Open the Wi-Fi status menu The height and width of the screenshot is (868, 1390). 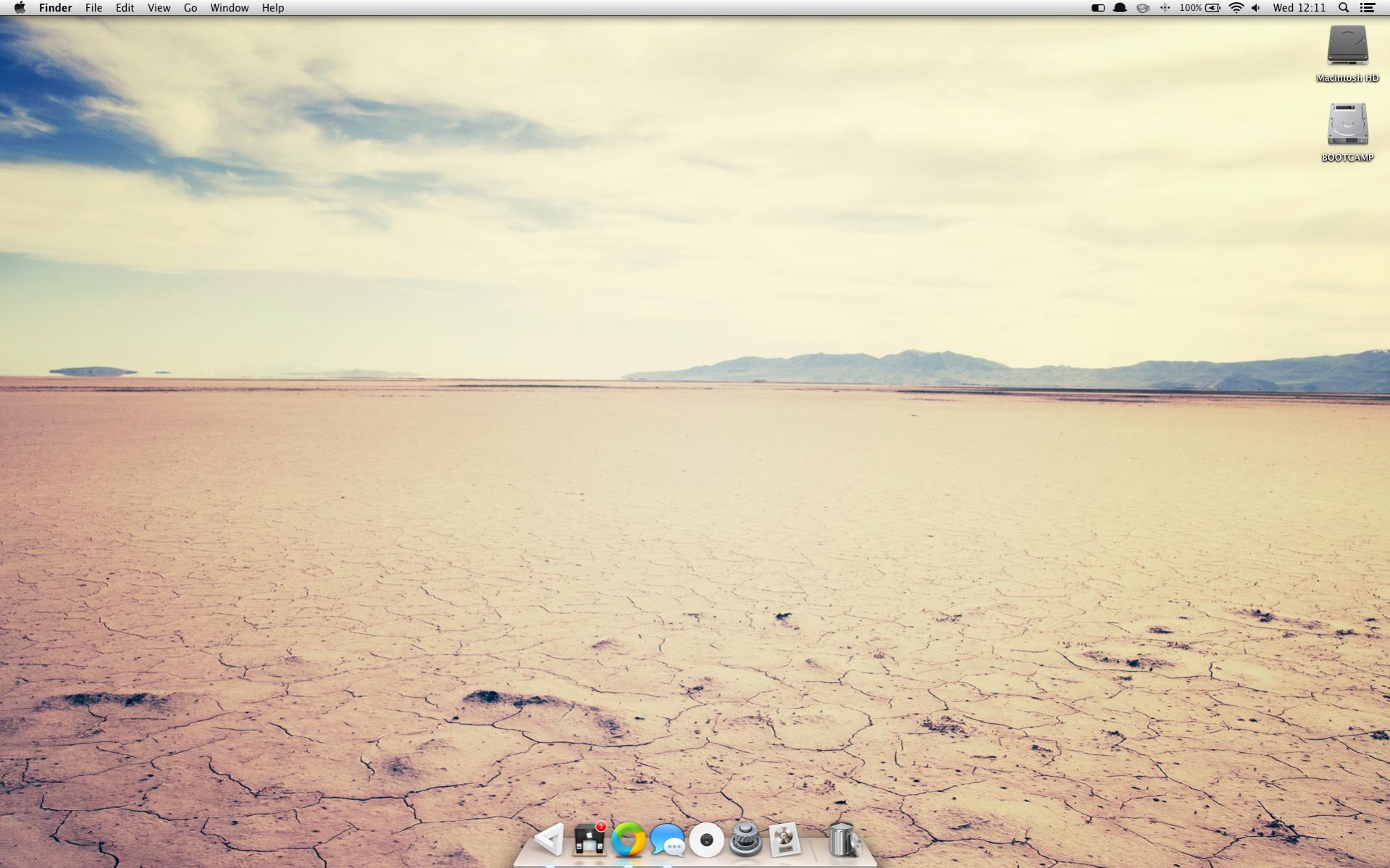click(1236, 8)
